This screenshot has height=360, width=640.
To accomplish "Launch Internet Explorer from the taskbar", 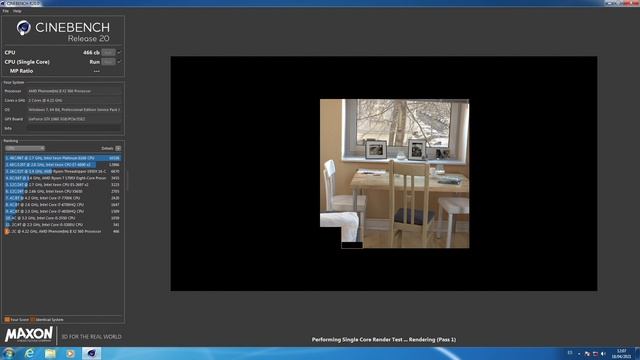I will point(29,353).
